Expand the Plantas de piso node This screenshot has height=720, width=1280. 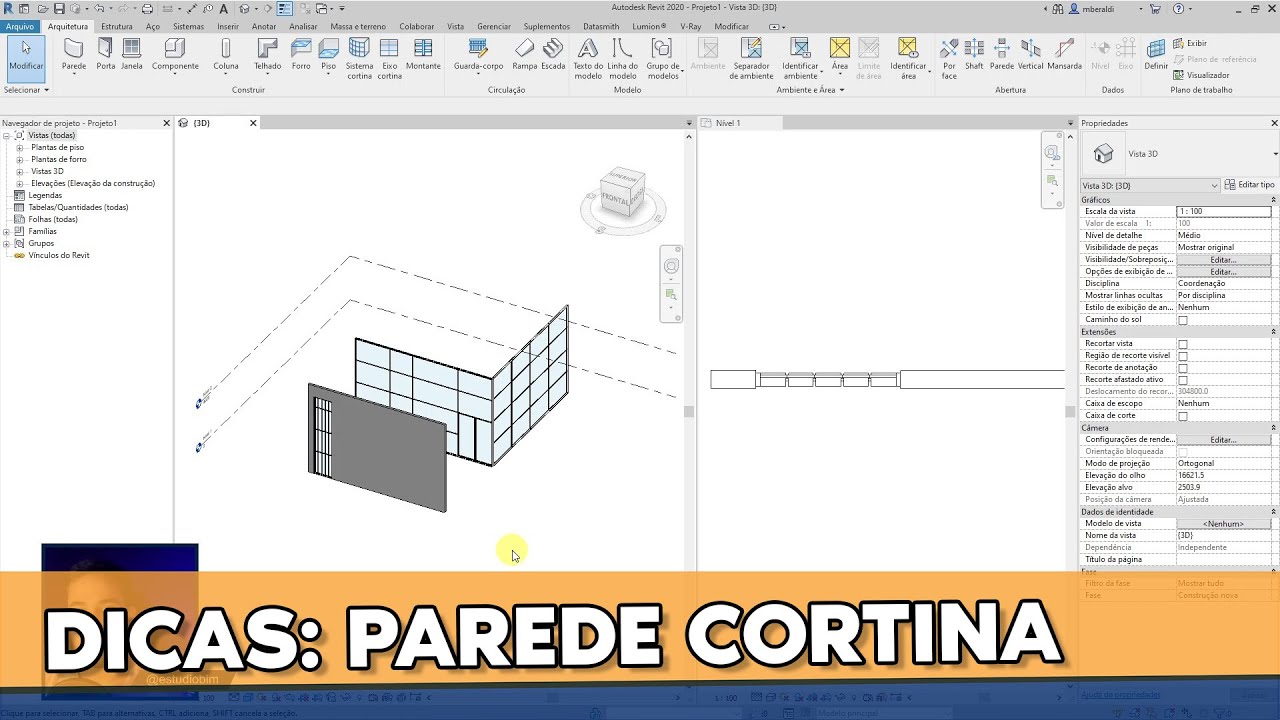(x=19, y=147)
